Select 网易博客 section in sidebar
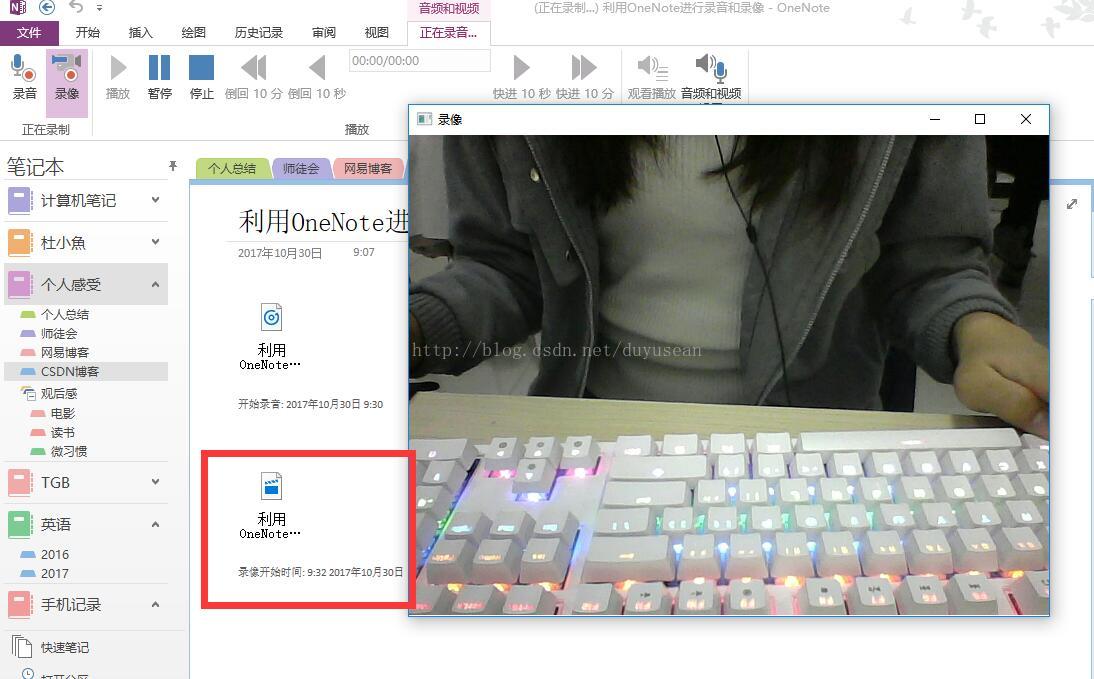This screenshot has height=679, width=1094. click(x=64, y=352)
